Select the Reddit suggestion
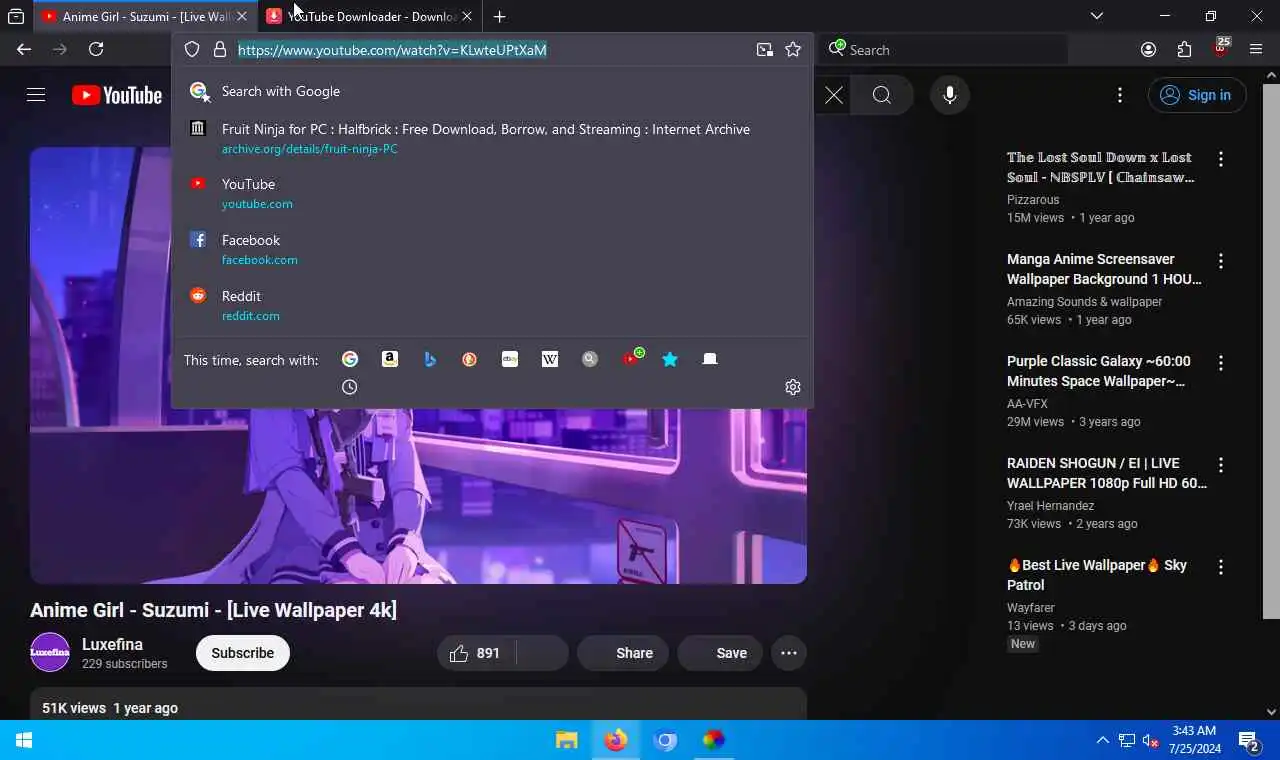 [x=492, y=305]
